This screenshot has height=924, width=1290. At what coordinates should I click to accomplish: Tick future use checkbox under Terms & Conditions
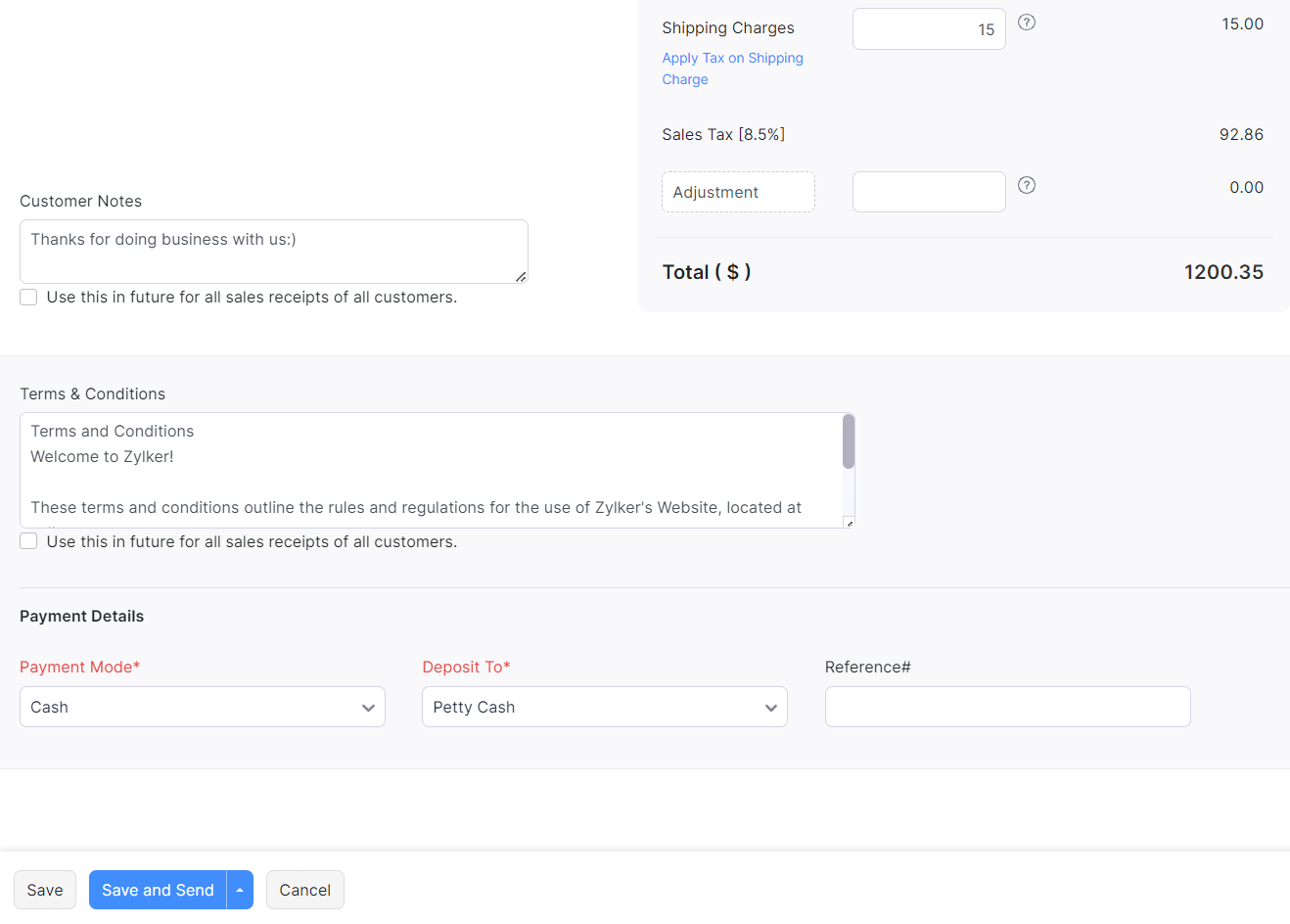click(29, 541)
